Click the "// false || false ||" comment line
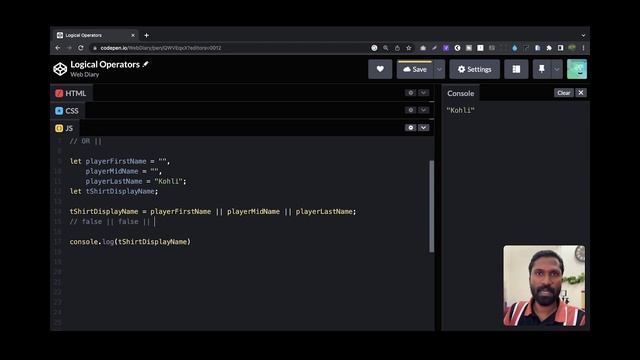The width and height of the screenshot is (640, 360). click(110, 222)
